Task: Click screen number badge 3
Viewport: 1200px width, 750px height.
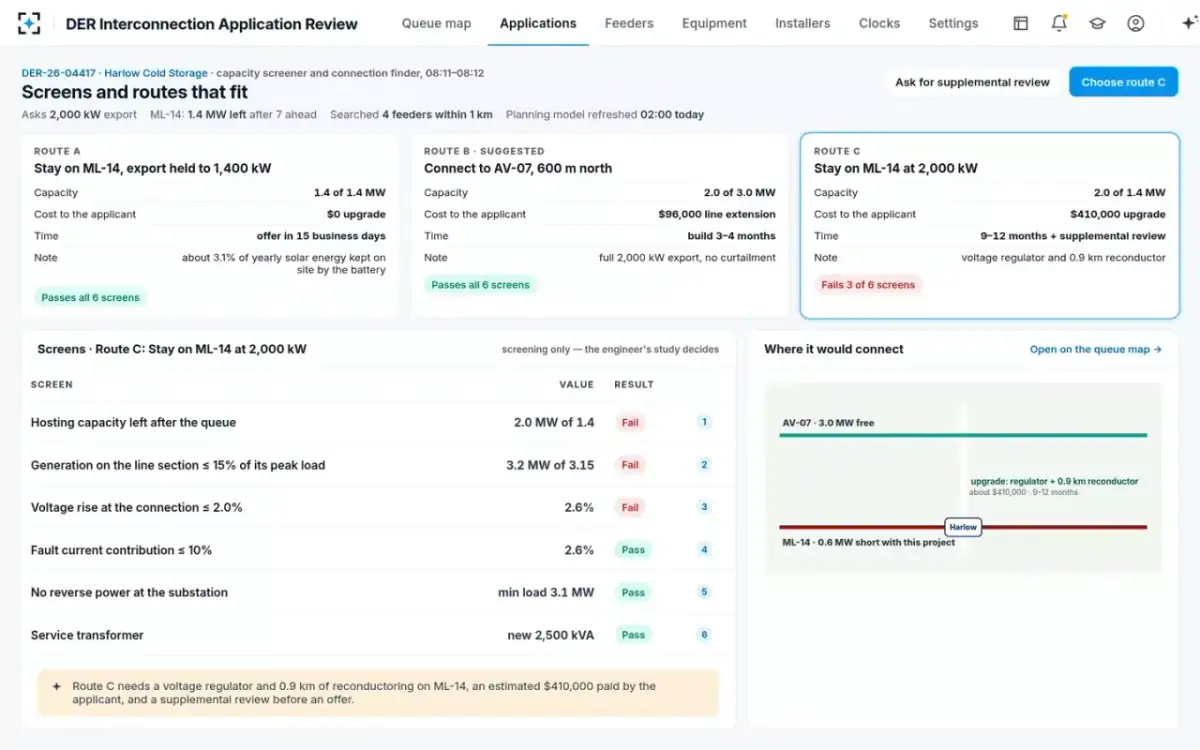Action: pyautogui.click(x=704, y=507)
